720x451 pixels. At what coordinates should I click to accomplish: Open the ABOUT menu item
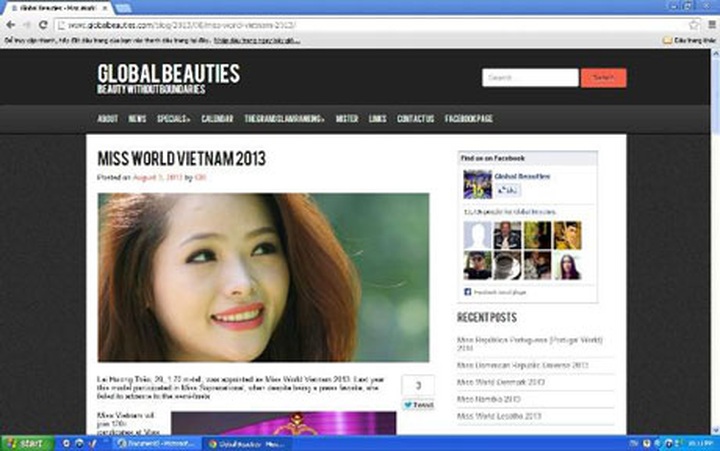click(x=108, y=118)
